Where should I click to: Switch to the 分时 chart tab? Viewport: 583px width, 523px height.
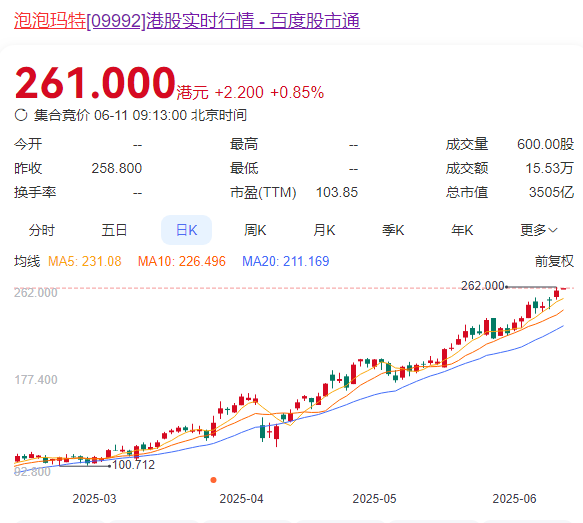click(42, 230)
